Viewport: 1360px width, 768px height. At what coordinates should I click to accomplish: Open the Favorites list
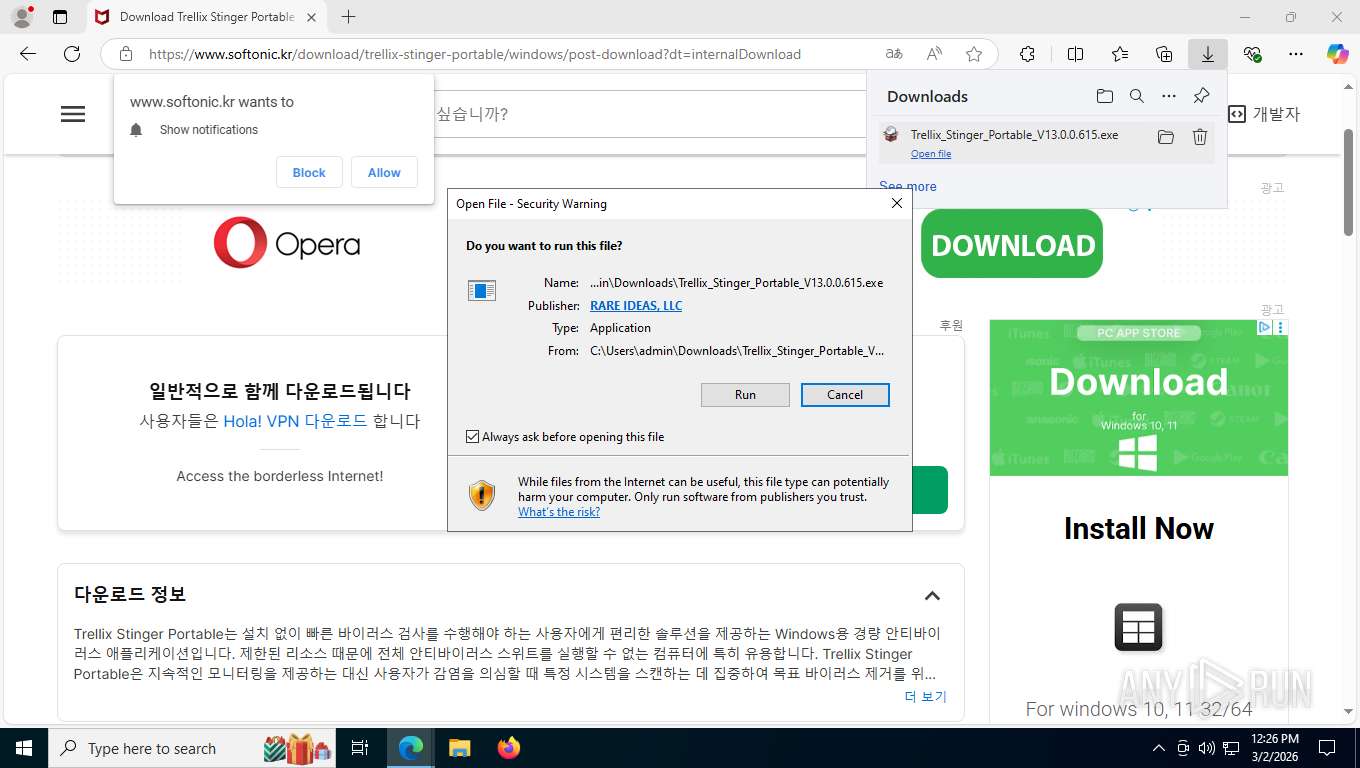[1120, 54]
